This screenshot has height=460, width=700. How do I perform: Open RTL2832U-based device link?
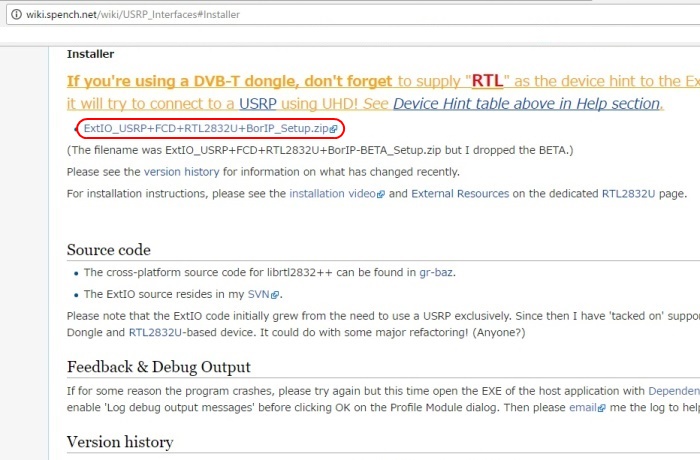[155, 333]
